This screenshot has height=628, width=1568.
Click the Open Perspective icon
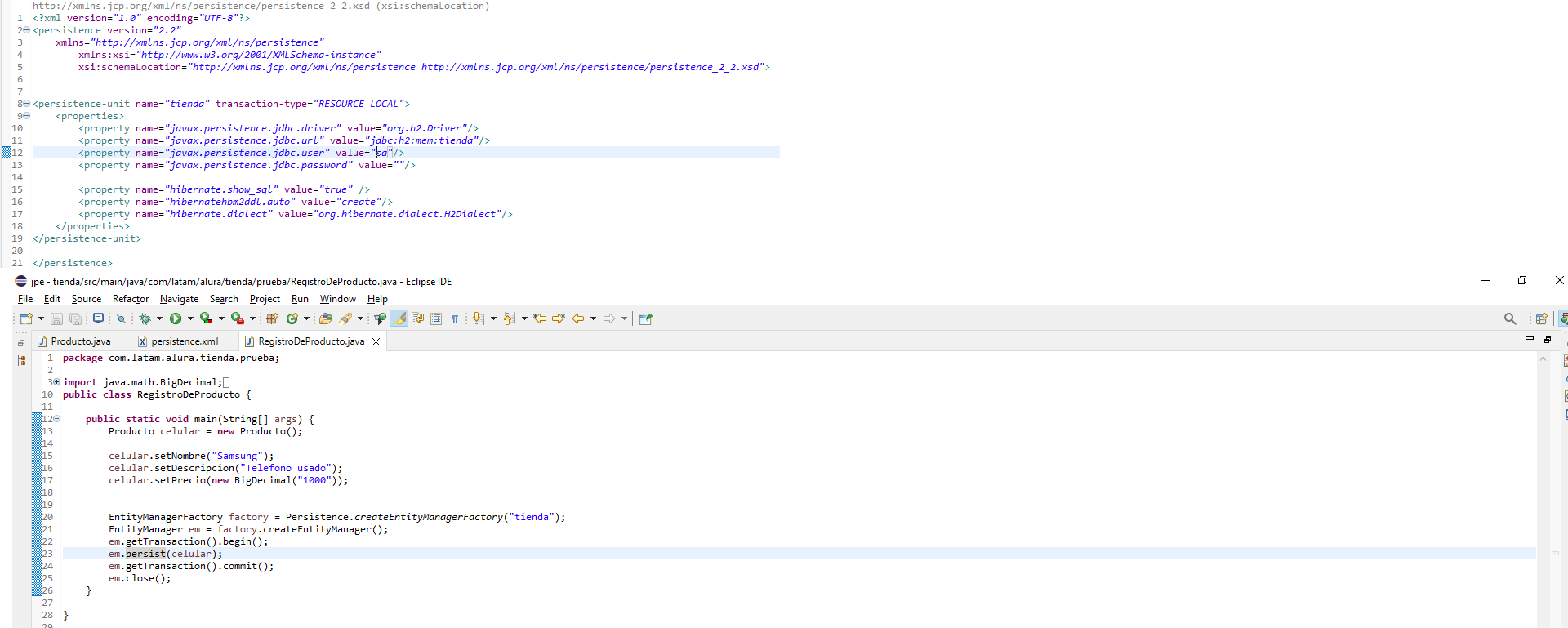pos(1542,318)
